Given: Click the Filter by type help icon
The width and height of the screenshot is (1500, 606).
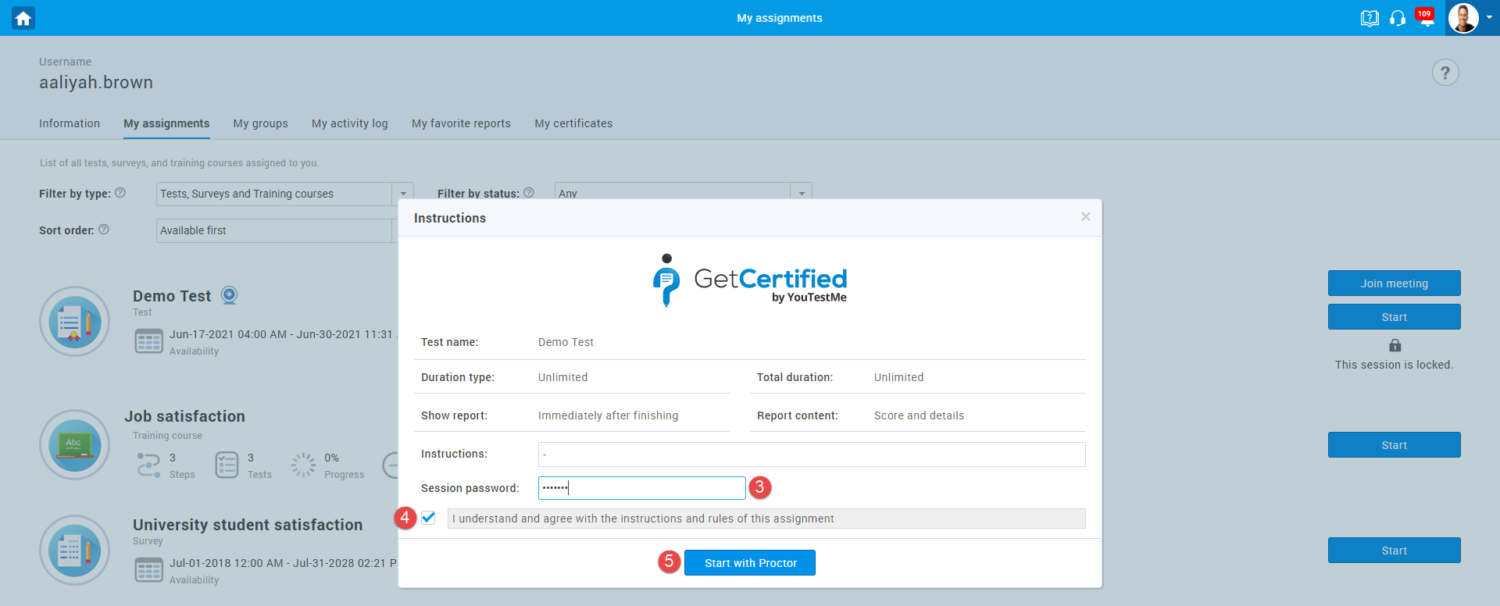Looking at the screenshot, I should 120,193.
